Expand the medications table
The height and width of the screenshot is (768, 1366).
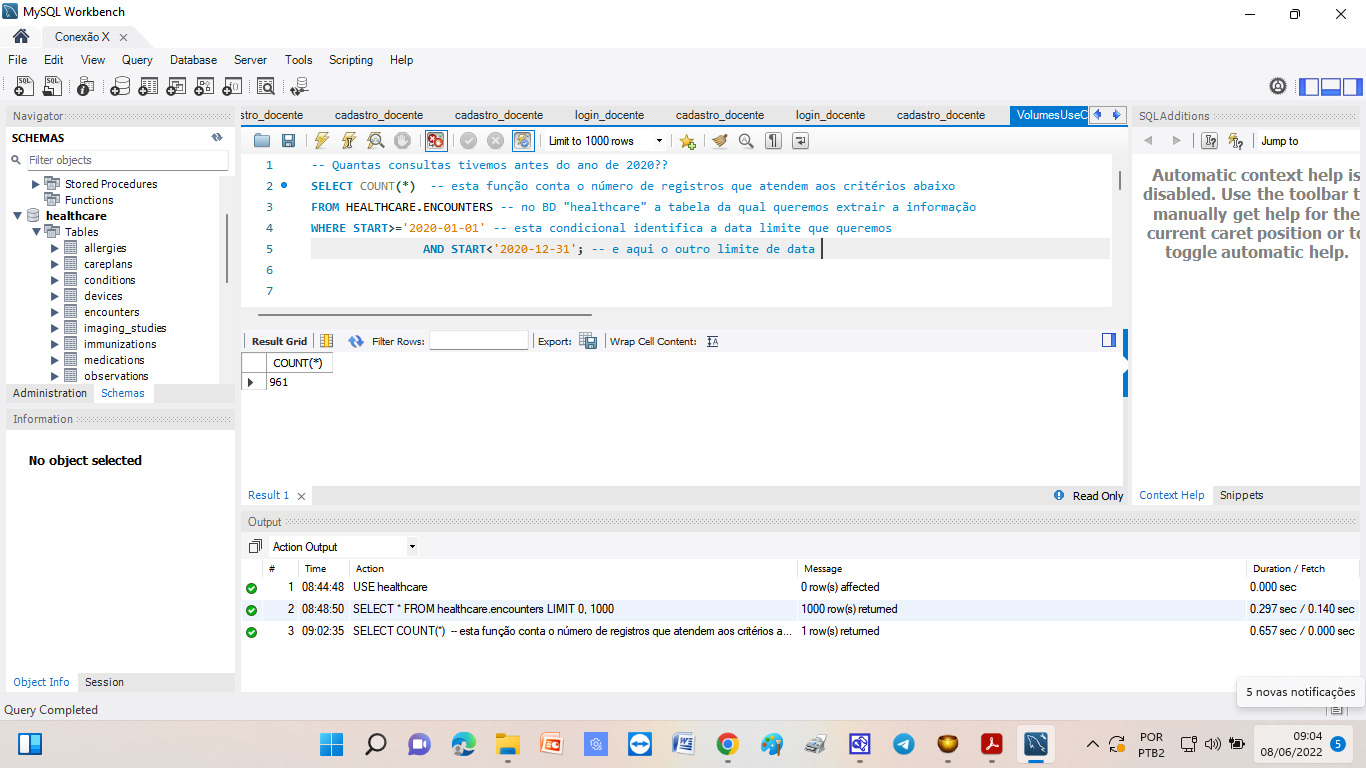(55, 360)
